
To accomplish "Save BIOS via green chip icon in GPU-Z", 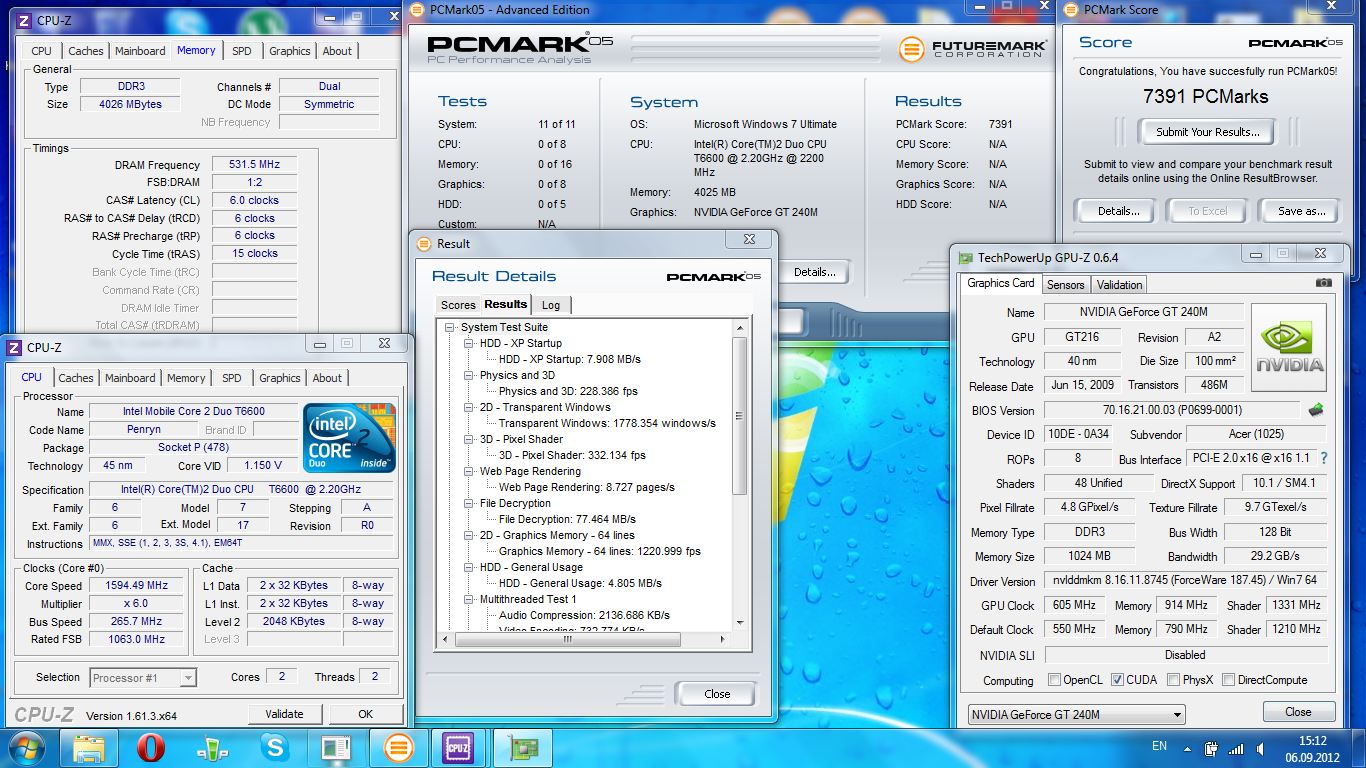I will pos(1316,409).
